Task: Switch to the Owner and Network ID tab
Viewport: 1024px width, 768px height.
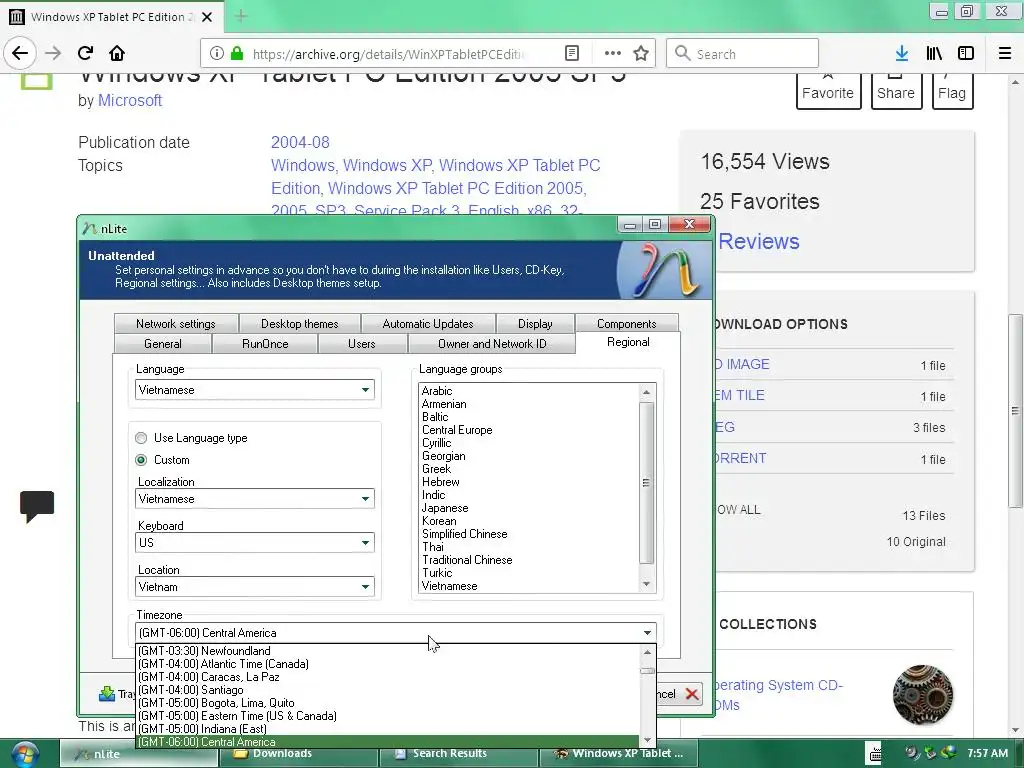Action: pos(492,344)
